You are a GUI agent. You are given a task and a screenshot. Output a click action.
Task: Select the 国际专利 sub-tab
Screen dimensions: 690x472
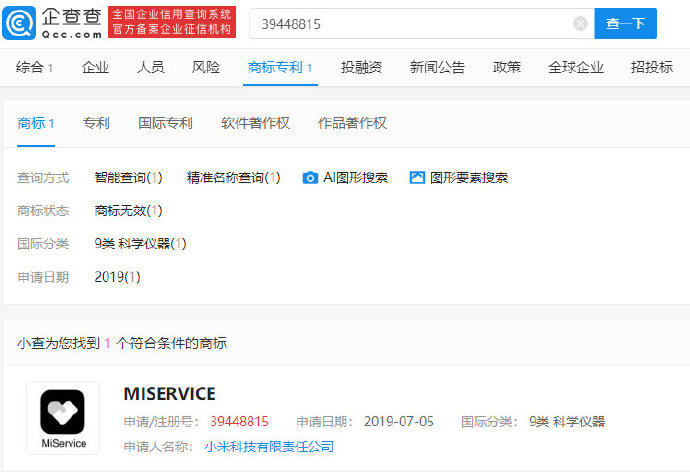pos(165,123)
